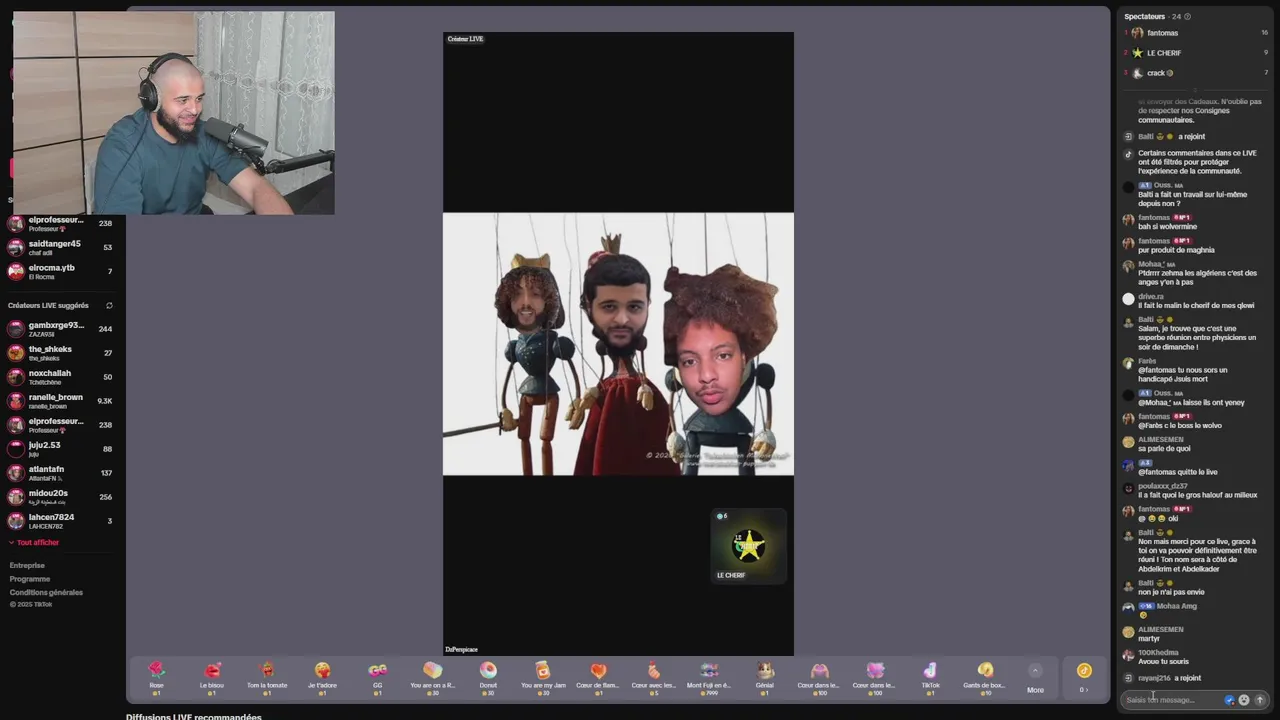
Task: Send the Génial gift
Action: (x=764, y=677)
